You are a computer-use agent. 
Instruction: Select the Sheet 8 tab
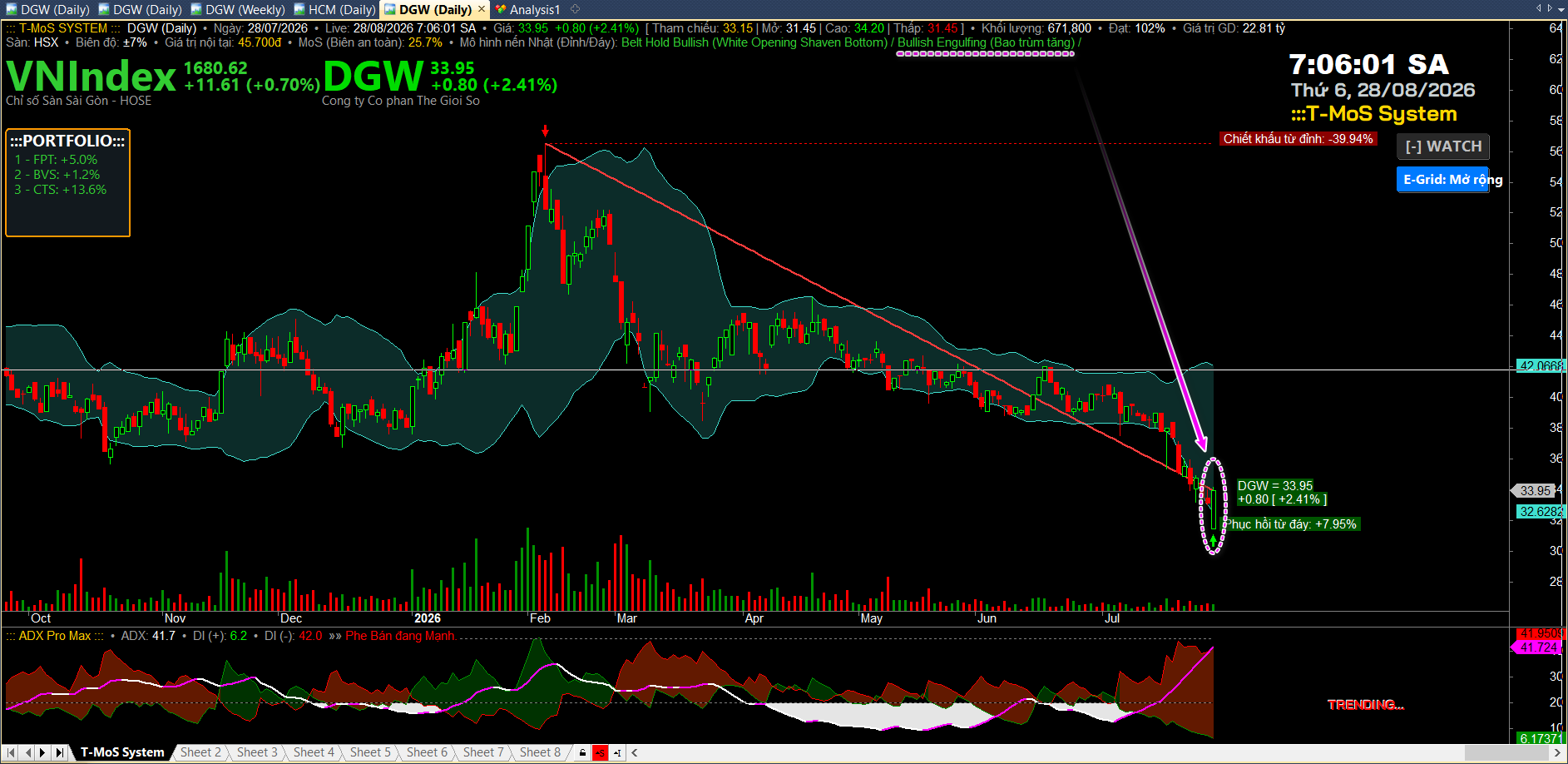click(540, 752)
